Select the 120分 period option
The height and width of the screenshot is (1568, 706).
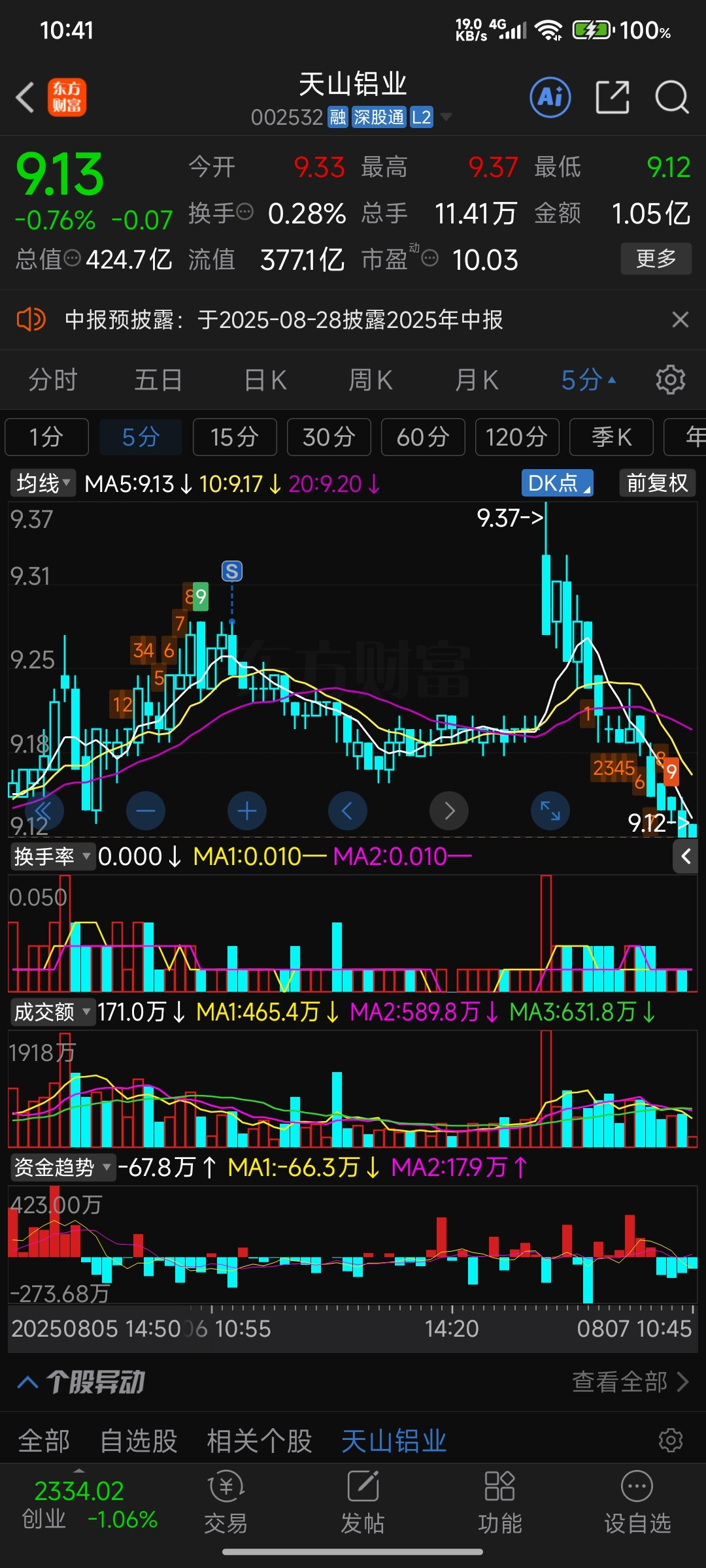click(517, 436)
